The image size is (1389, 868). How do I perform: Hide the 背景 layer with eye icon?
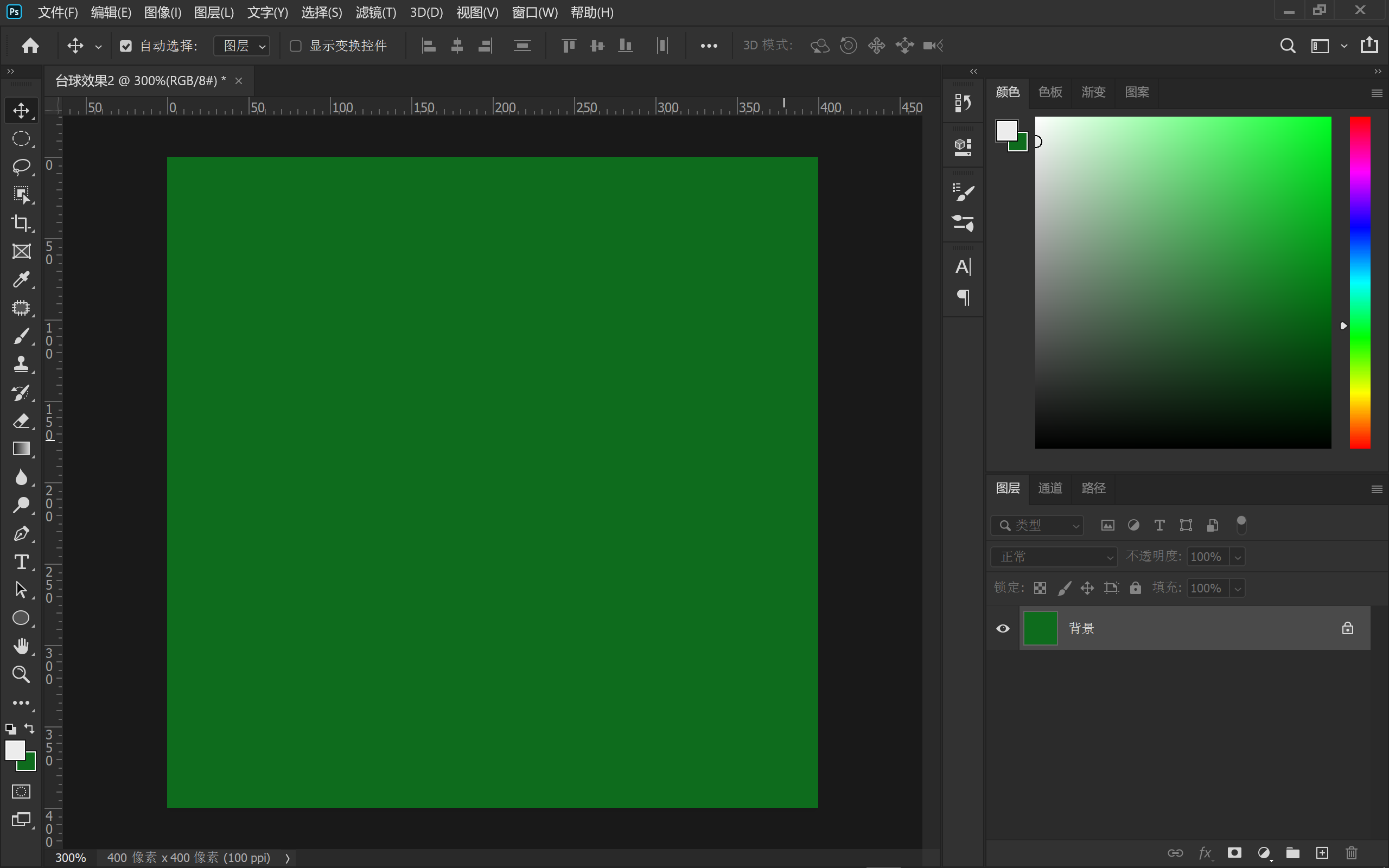1003,628
